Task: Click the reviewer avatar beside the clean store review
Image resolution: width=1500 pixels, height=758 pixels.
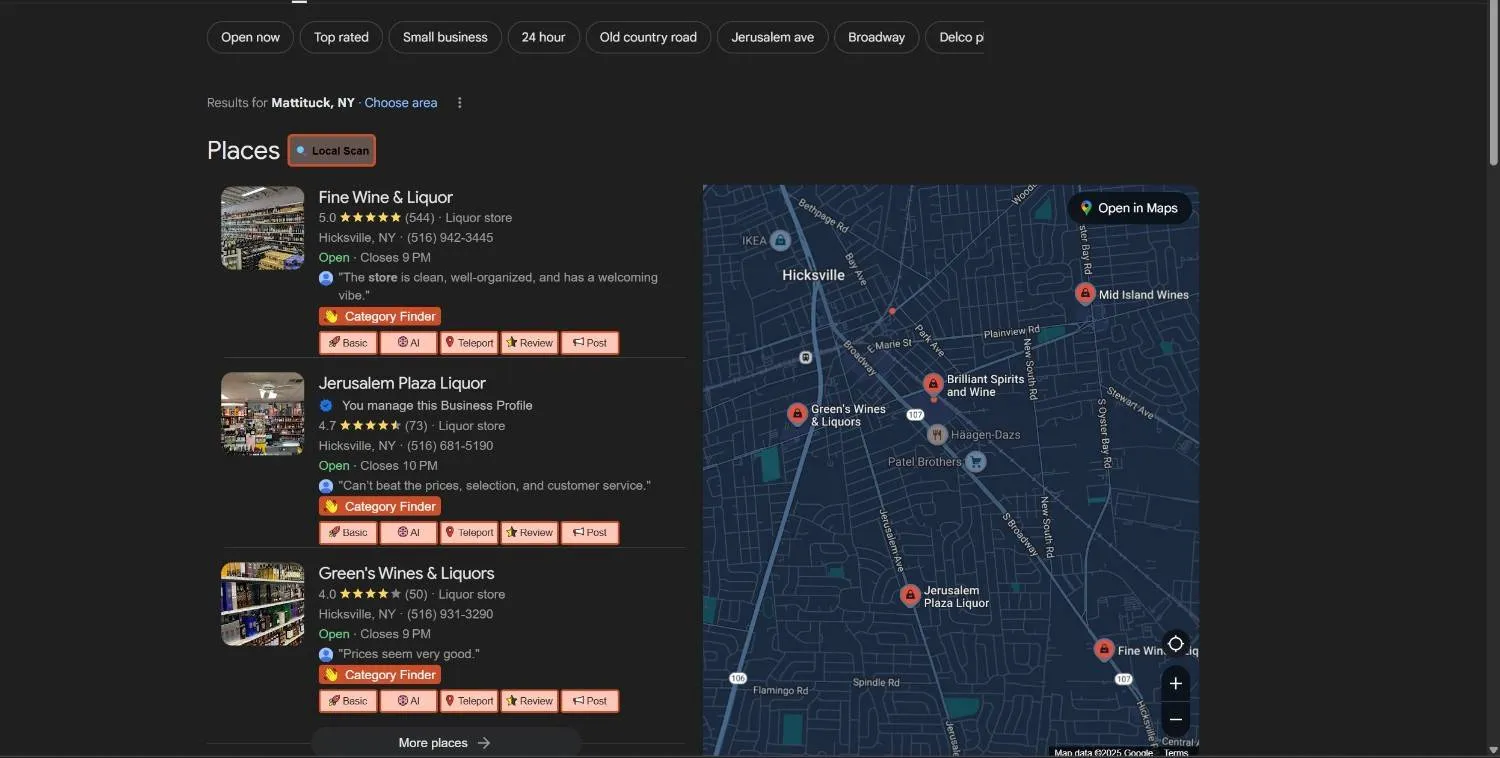Action: pos(326,278)
